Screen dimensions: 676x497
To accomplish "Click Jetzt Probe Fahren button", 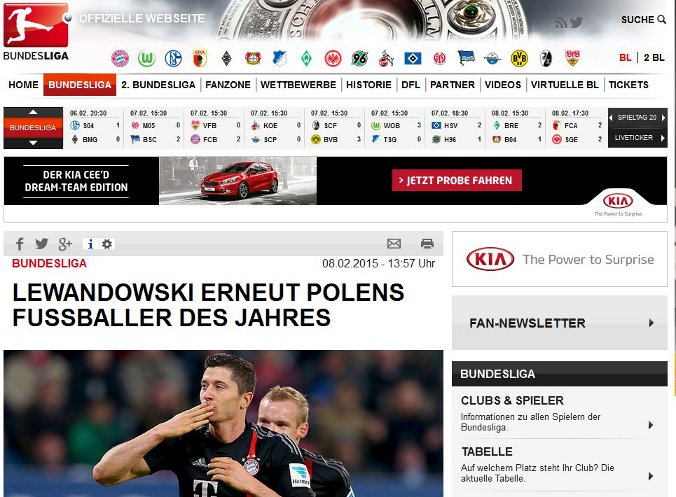I will click(457, 180).
